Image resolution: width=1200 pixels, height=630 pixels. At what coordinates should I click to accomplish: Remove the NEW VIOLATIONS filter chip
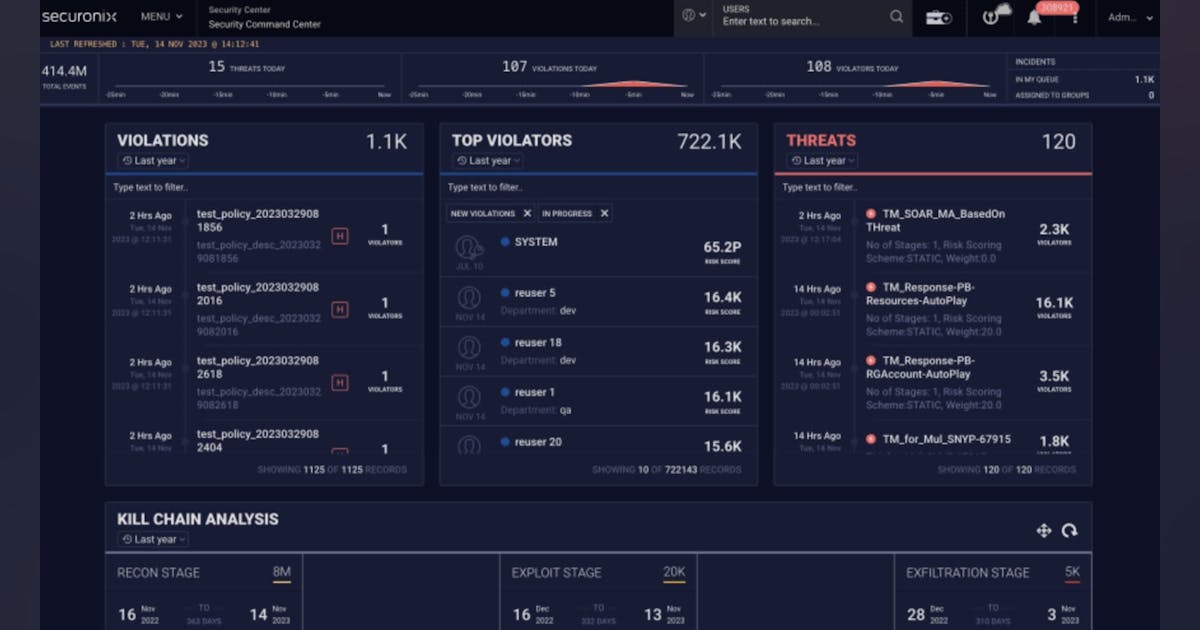coord(527,213)
